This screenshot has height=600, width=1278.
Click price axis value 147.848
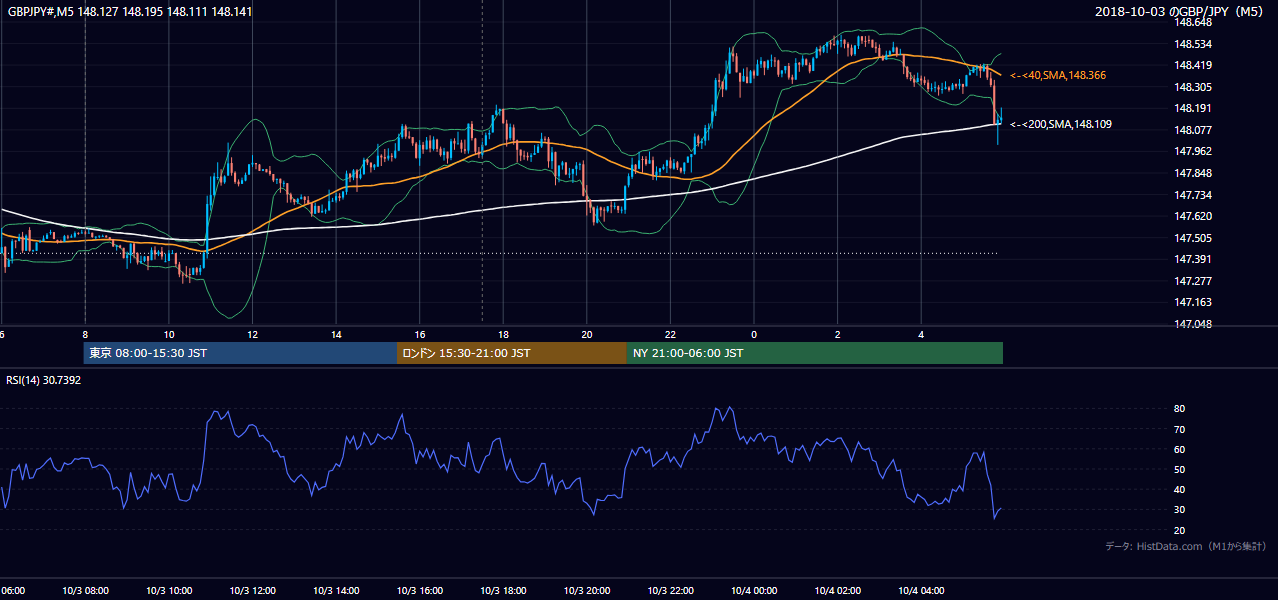(1192, 173)
